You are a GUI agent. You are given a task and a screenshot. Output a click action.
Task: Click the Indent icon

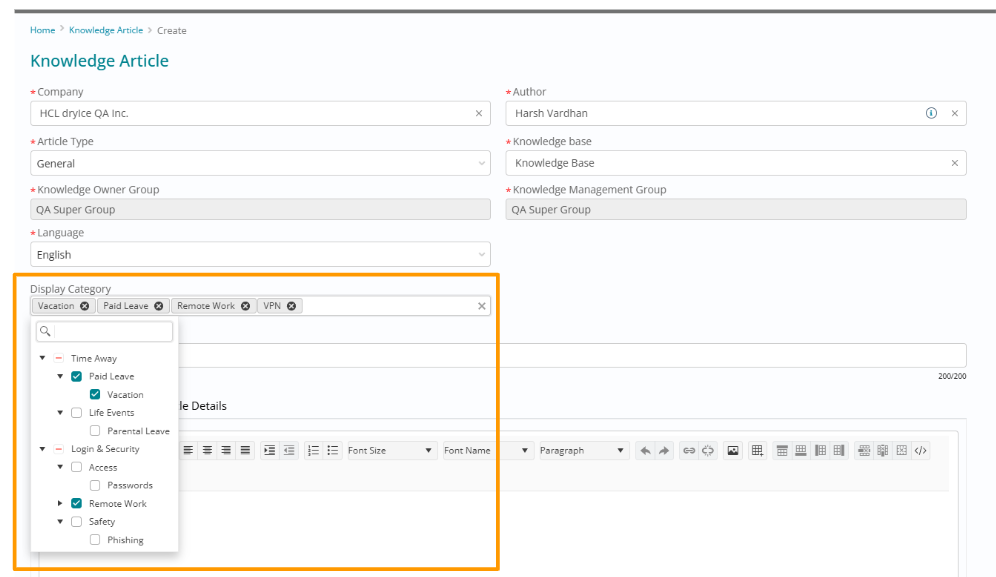pos(269,451)
